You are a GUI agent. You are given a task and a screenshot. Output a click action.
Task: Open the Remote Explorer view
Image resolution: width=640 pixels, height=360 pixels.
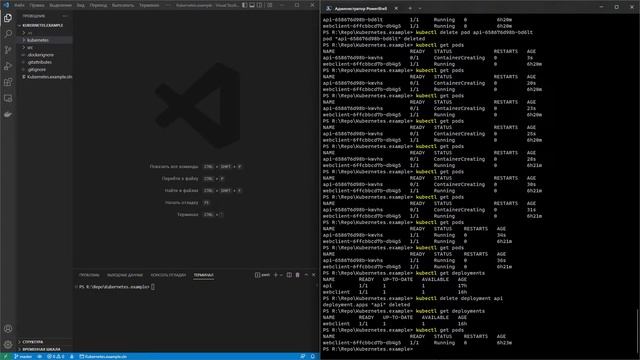(x=8, y=98)
